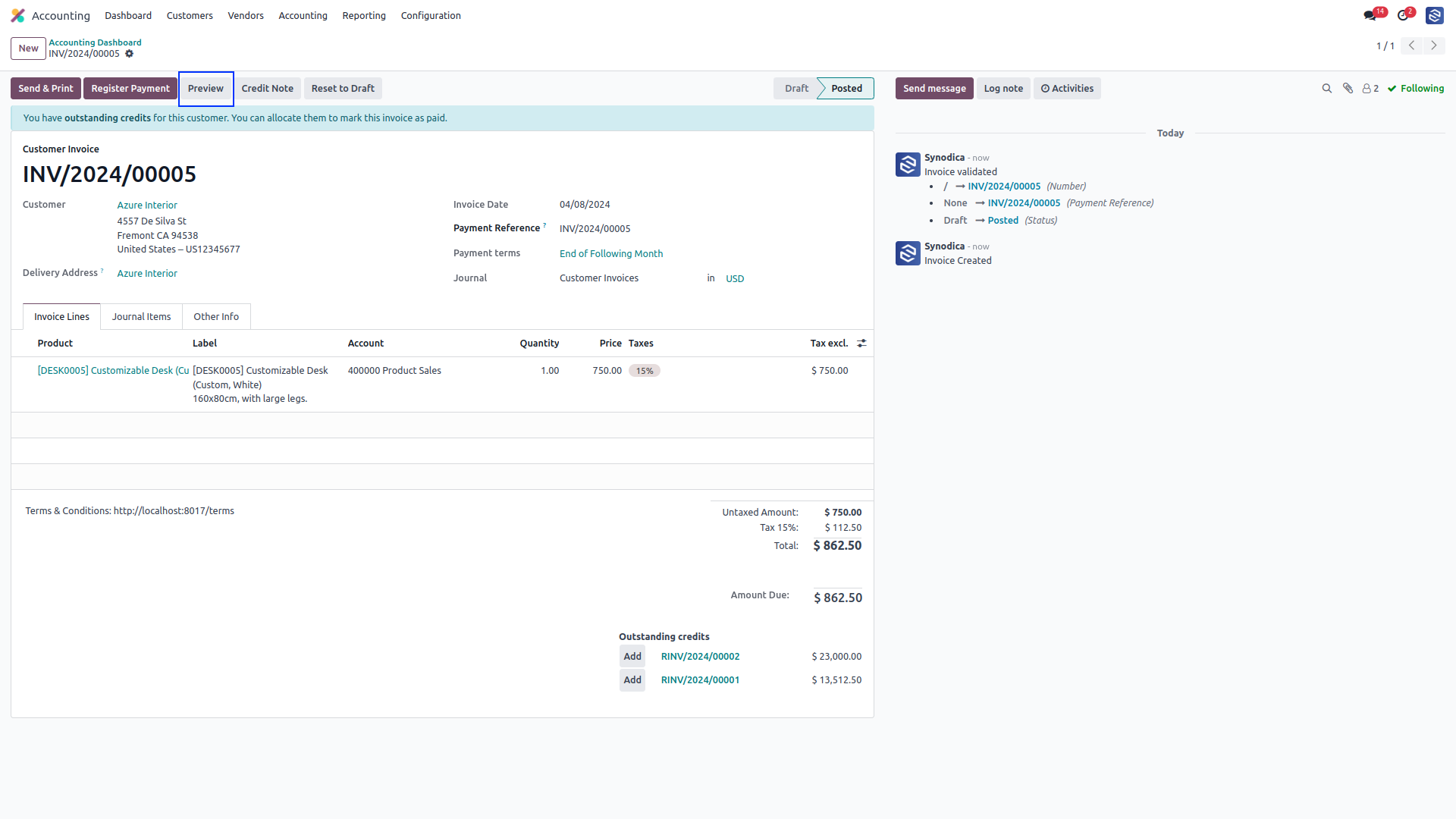
Task: Go to previous record arrow
Action: [x=1411, y=45]
